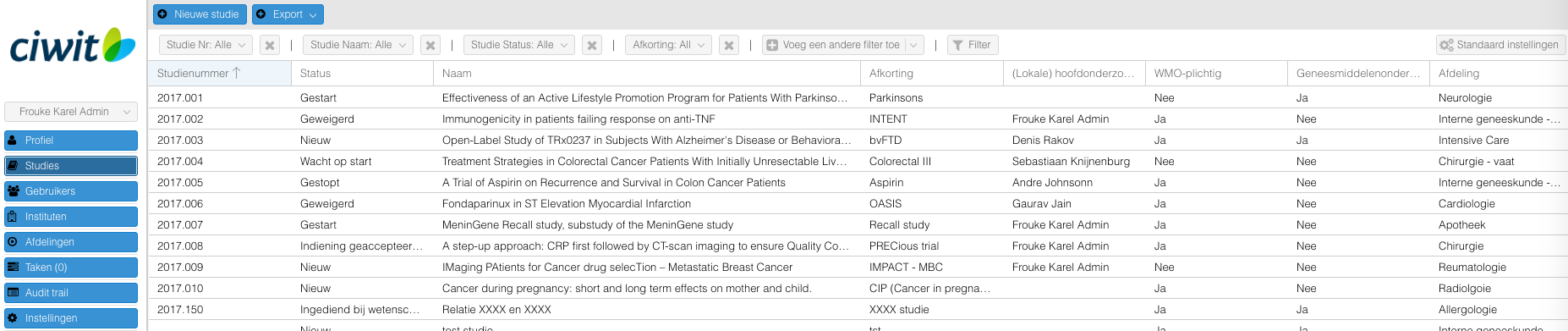The image size is (1568, 331).
Task: Open the Audit trail section
Action: point(71,293)
